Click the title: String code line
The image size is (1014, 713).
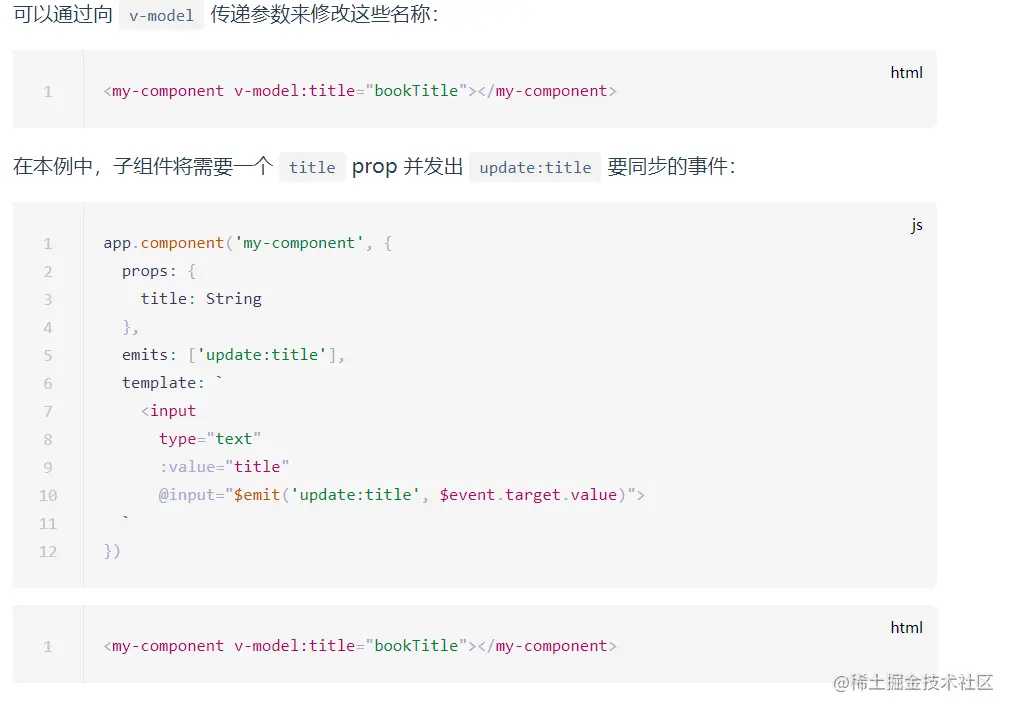coord(201,299)
